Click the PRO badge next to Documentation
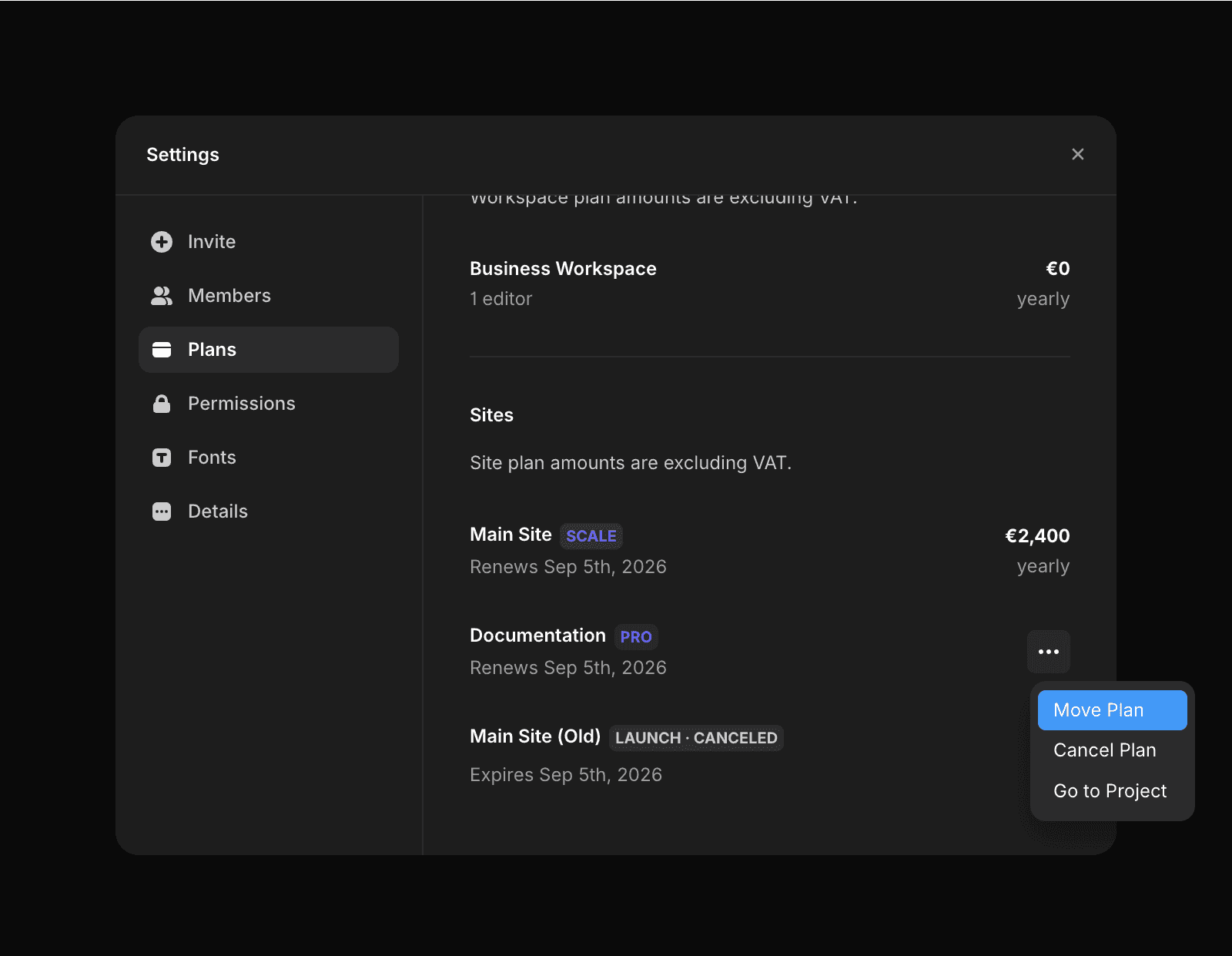 tap(635, 636)
